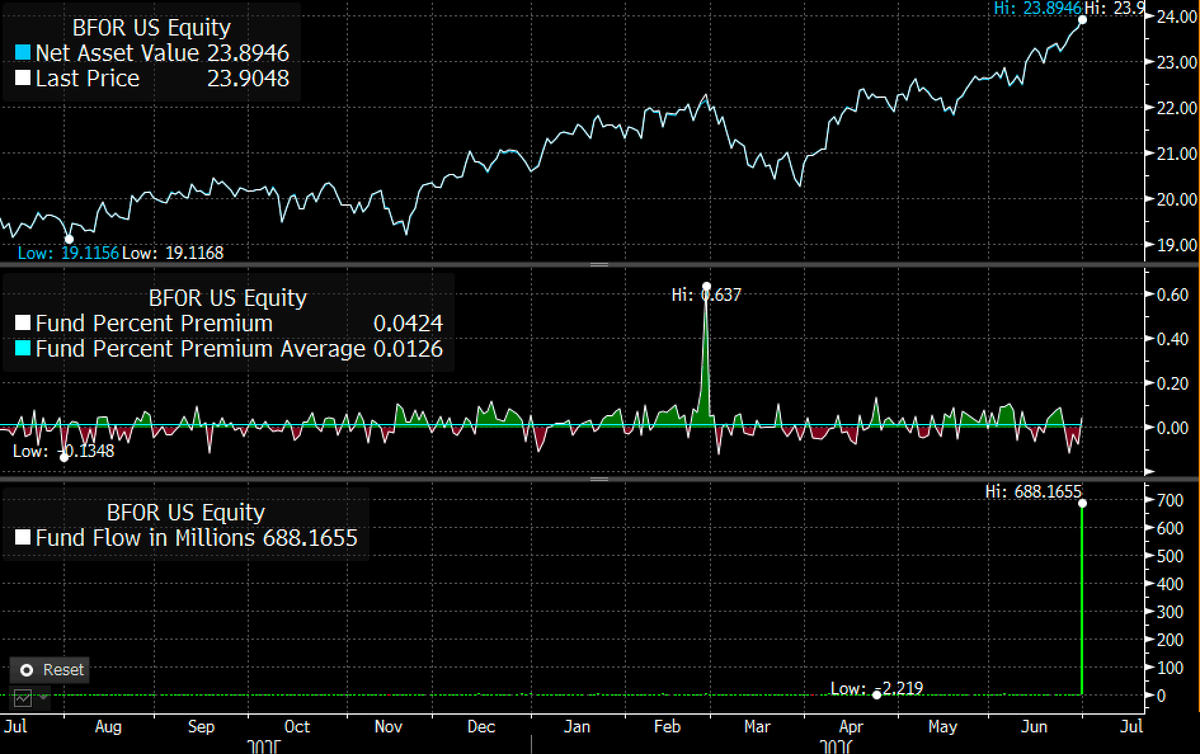Click the 0.20 value on the premium axis
This screenshot has width=1200, height=754.
pos(1173,383)
